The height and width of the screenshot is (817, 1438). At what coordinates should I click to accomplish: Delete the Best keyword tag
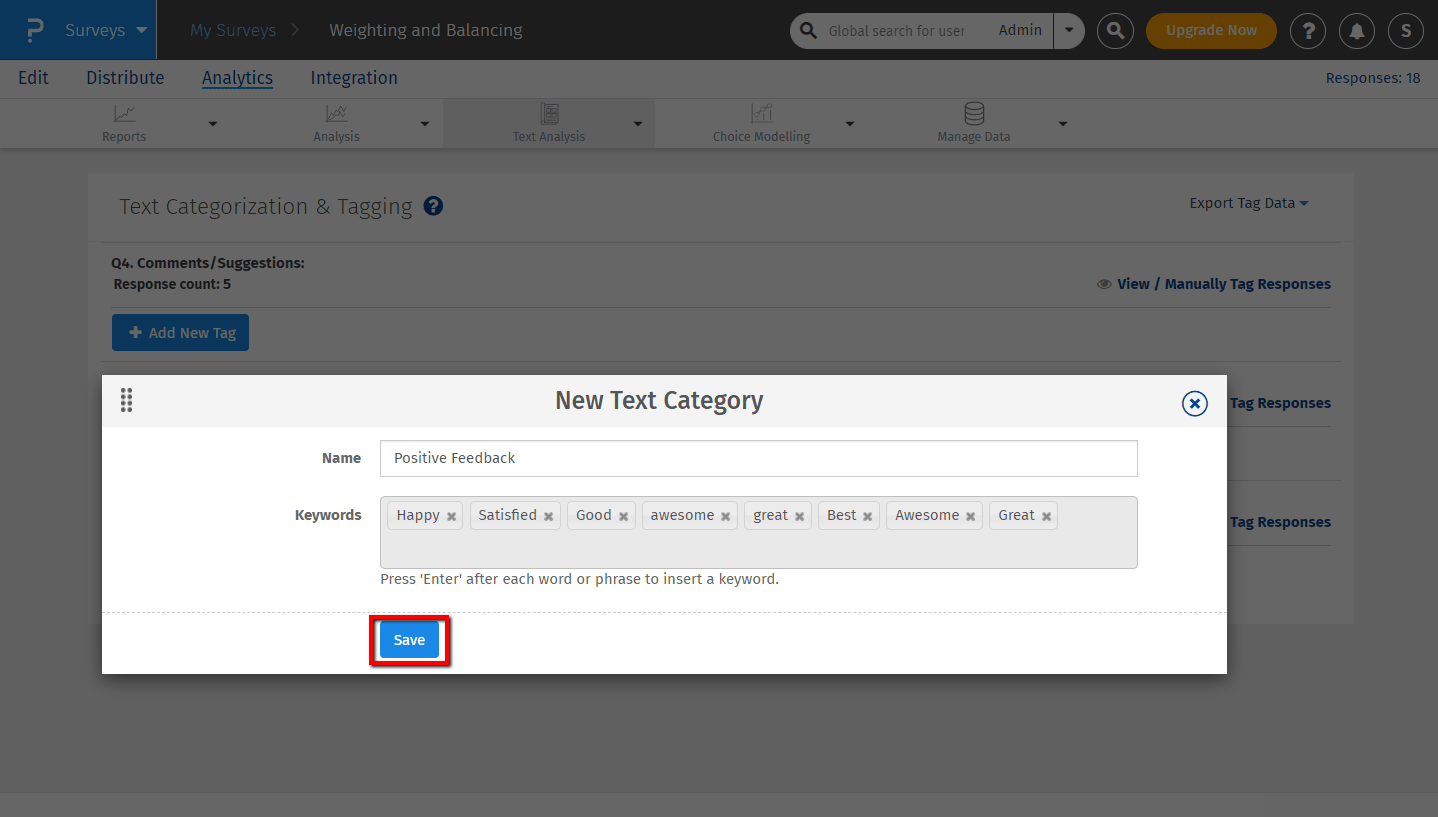(x=867, y=517)
